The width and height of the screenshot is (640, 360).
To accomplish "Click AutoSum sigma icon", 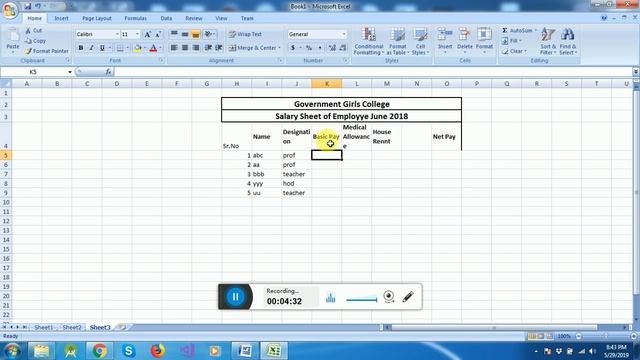I will tap(505, 31).
